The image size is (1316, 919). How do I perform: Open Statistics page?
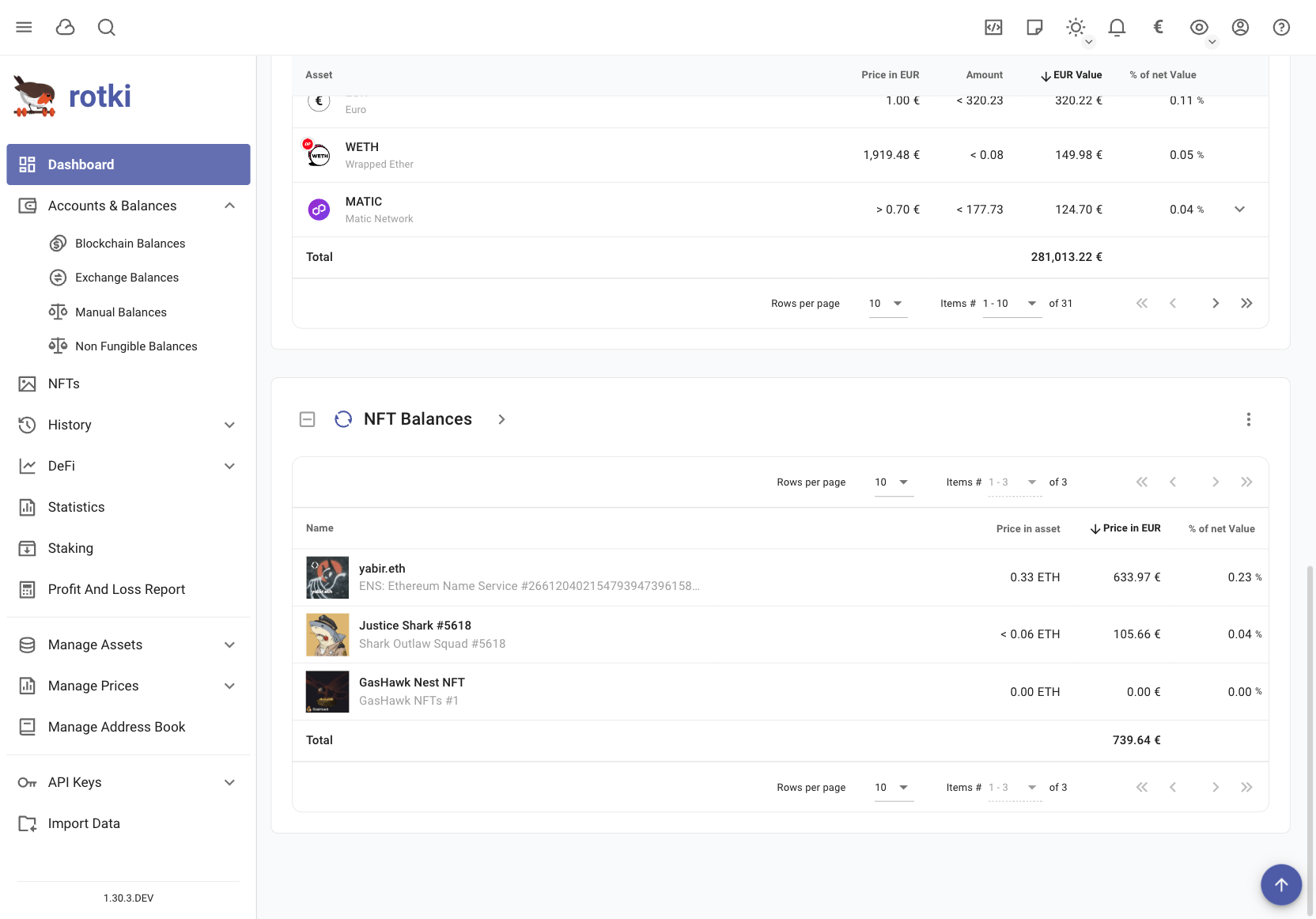pos(128,507)
